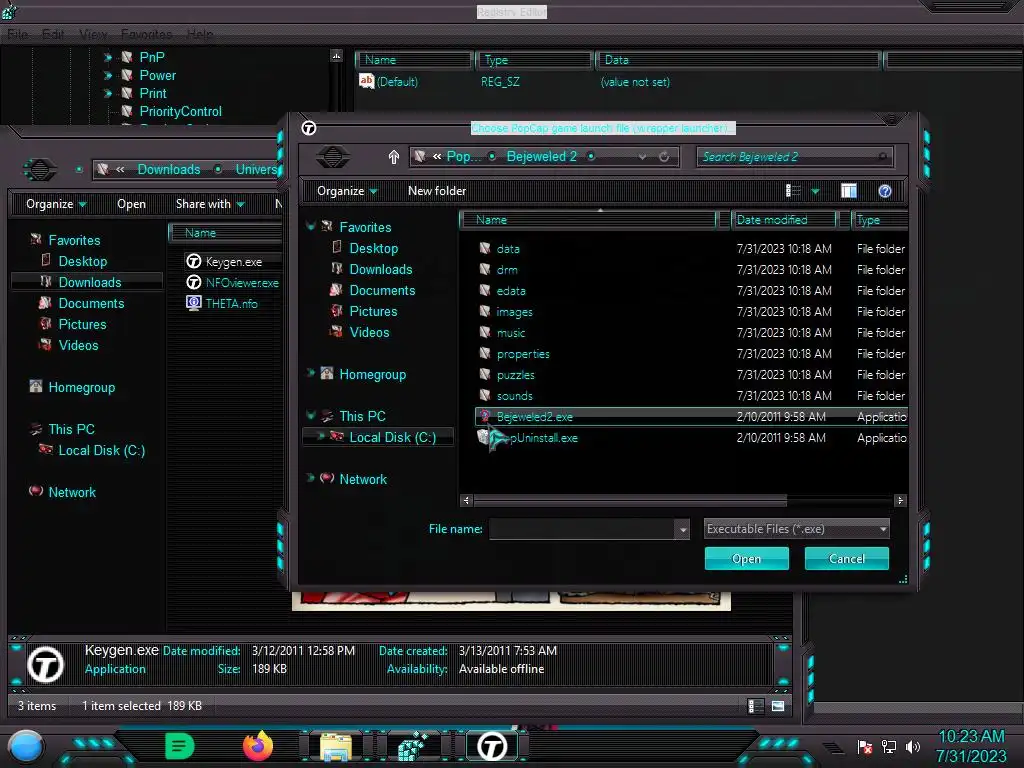Open Share with menu in Explorer window
This screenshot has width=1024, height=768.
[x=210, y=204]
